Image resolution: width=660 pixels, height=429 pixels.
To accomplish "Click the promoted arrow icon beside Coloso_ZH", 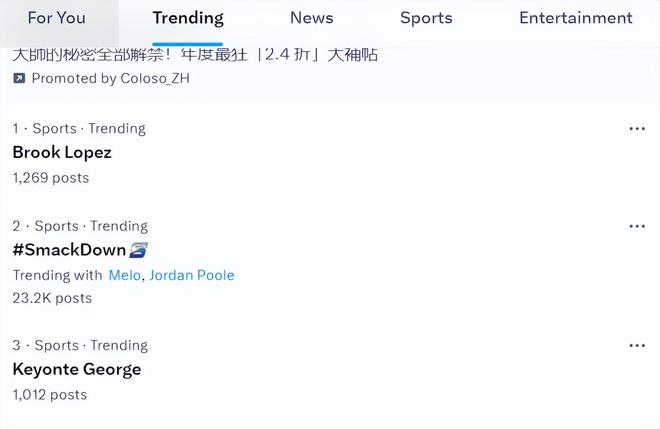I will click(x=19, y=78).
